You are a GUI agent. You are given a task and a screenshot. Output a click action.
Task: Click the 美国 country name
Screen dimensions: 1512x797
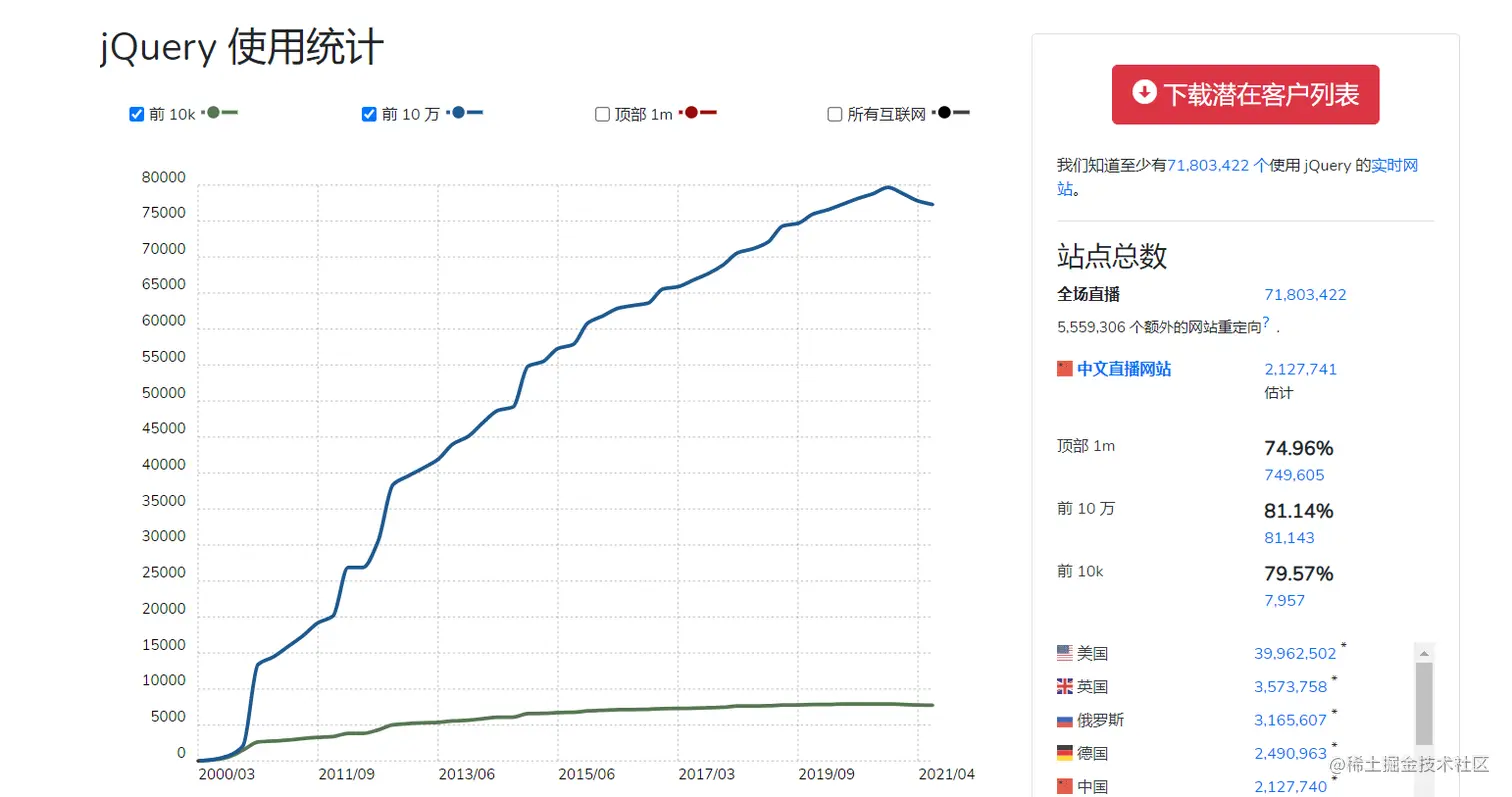click(1093, 654)
